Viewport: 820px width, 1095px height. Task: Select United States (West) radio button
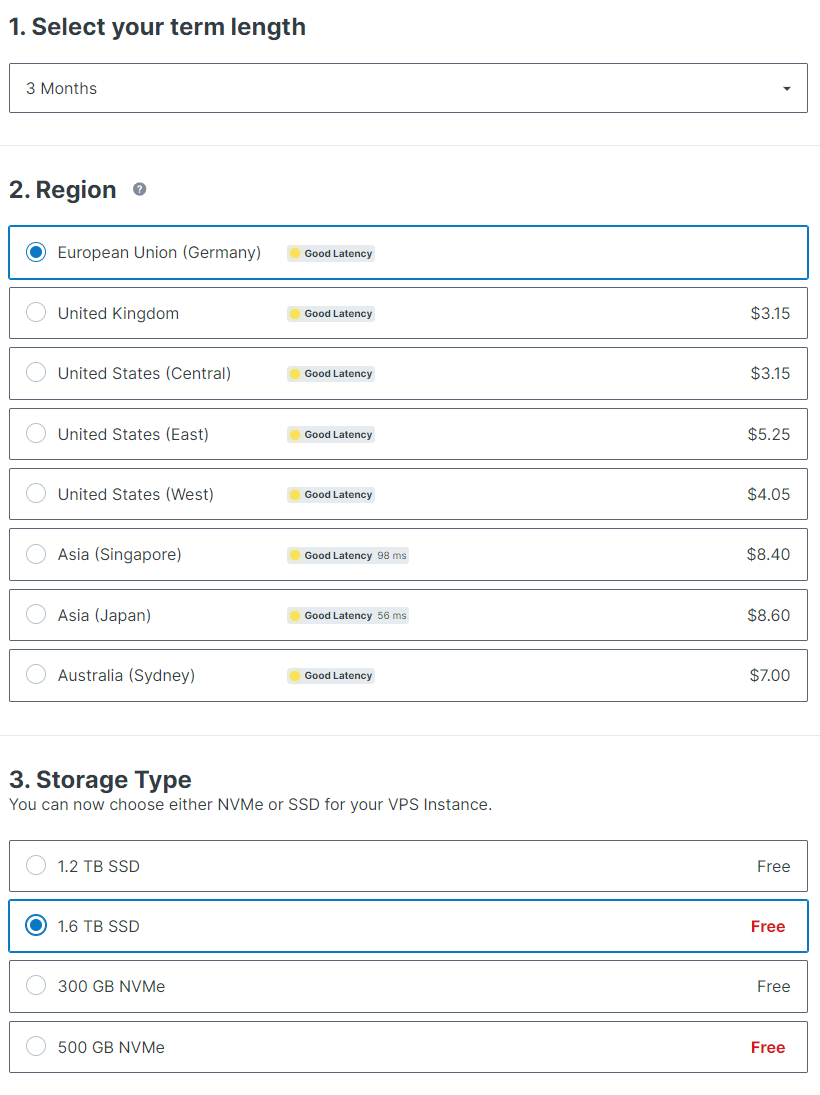(x=36, y=494)
